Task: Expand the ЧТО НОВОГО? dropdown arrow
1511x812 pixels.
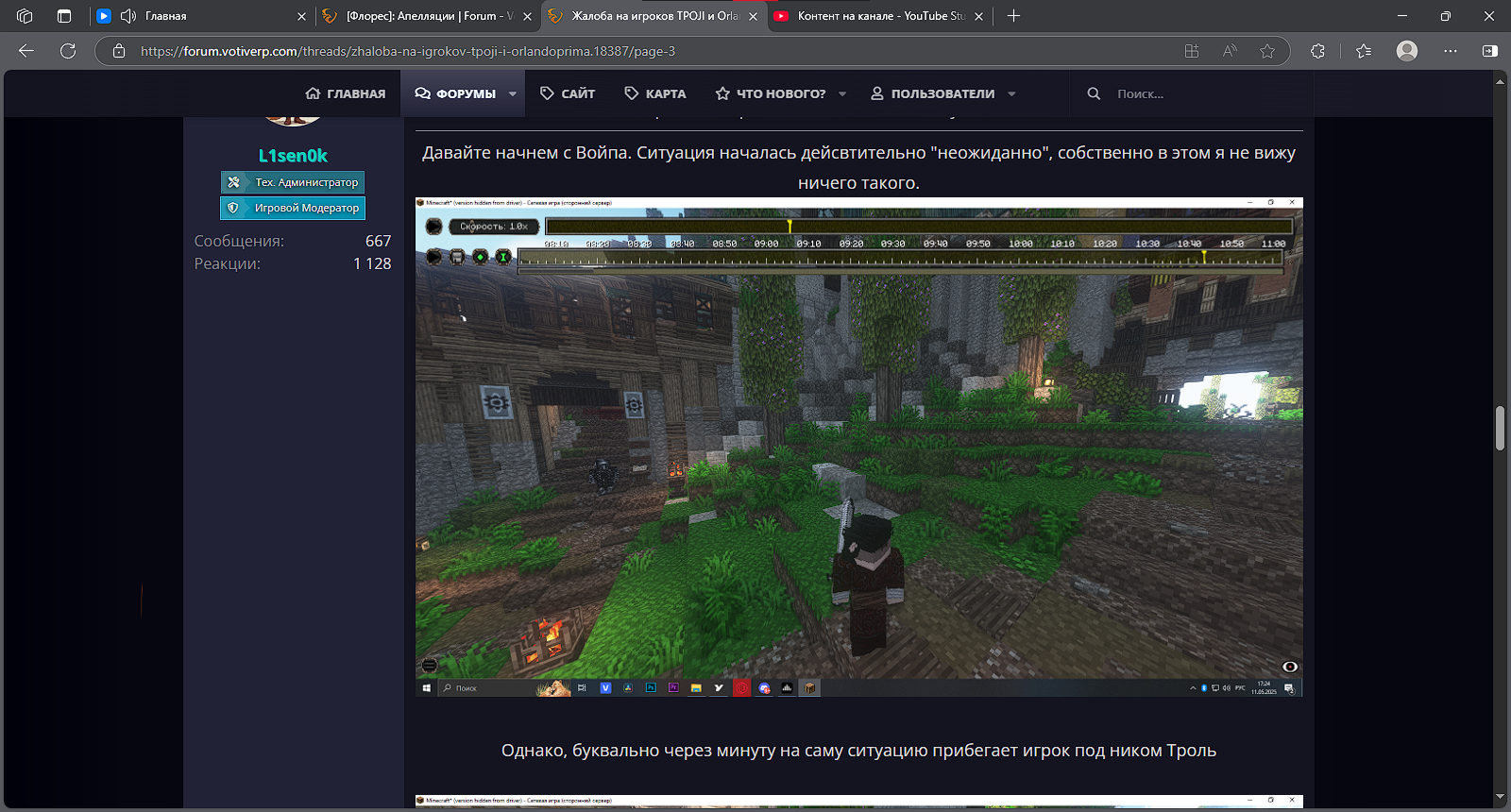Action: pyautogui.click(x=842, y=93)
